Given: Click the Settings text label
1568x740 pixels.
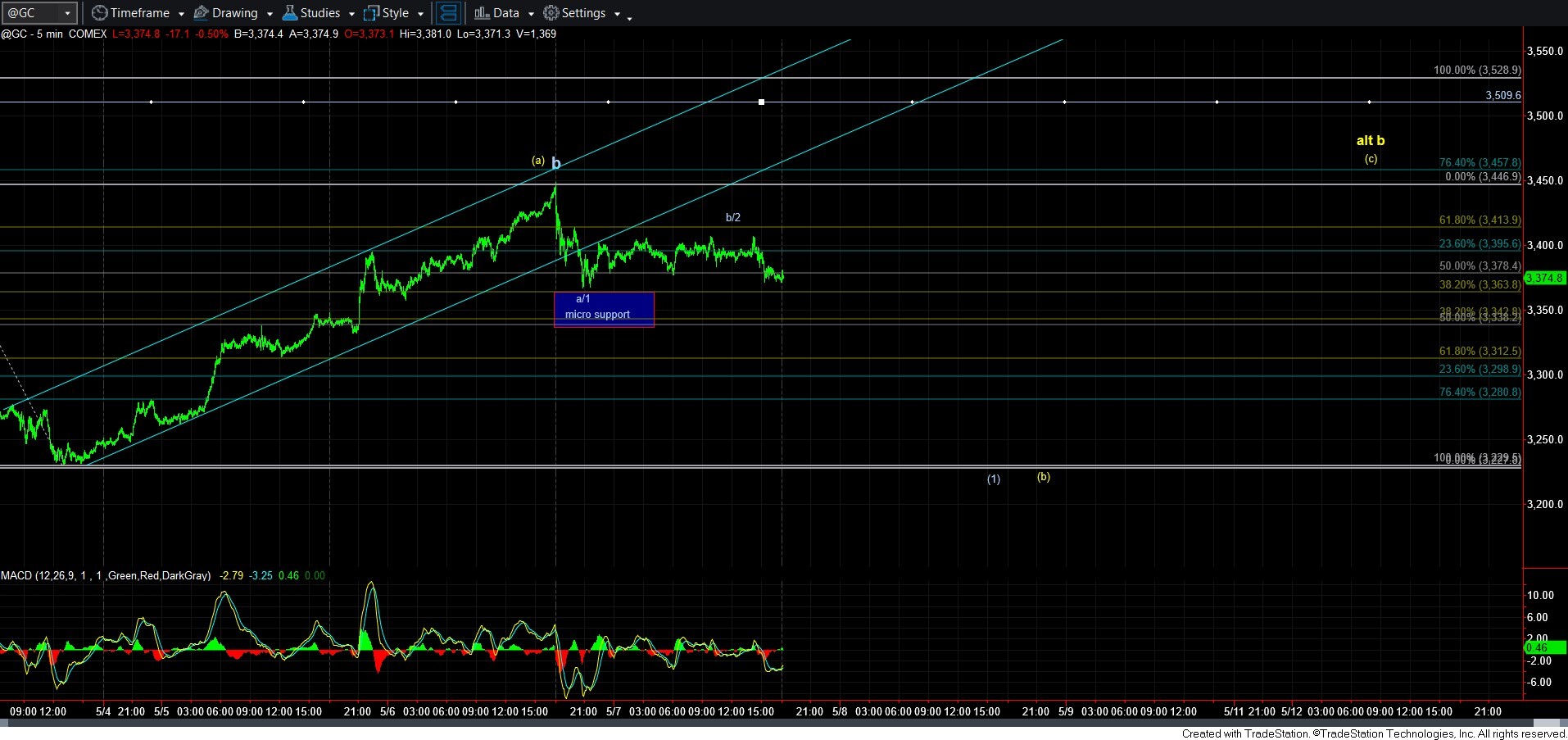Looking at the screenshot, I should pos(583,13).
